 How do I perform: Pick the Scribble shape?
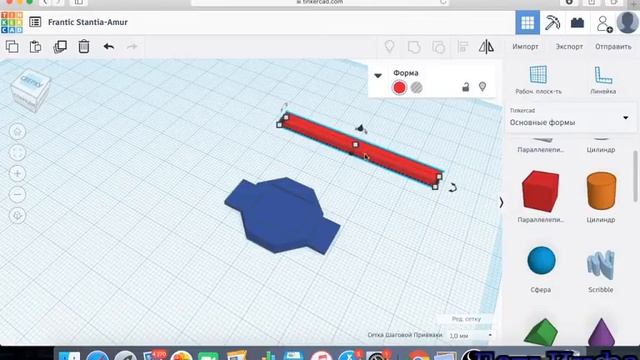pyautogui.click(x=600, y=264)
